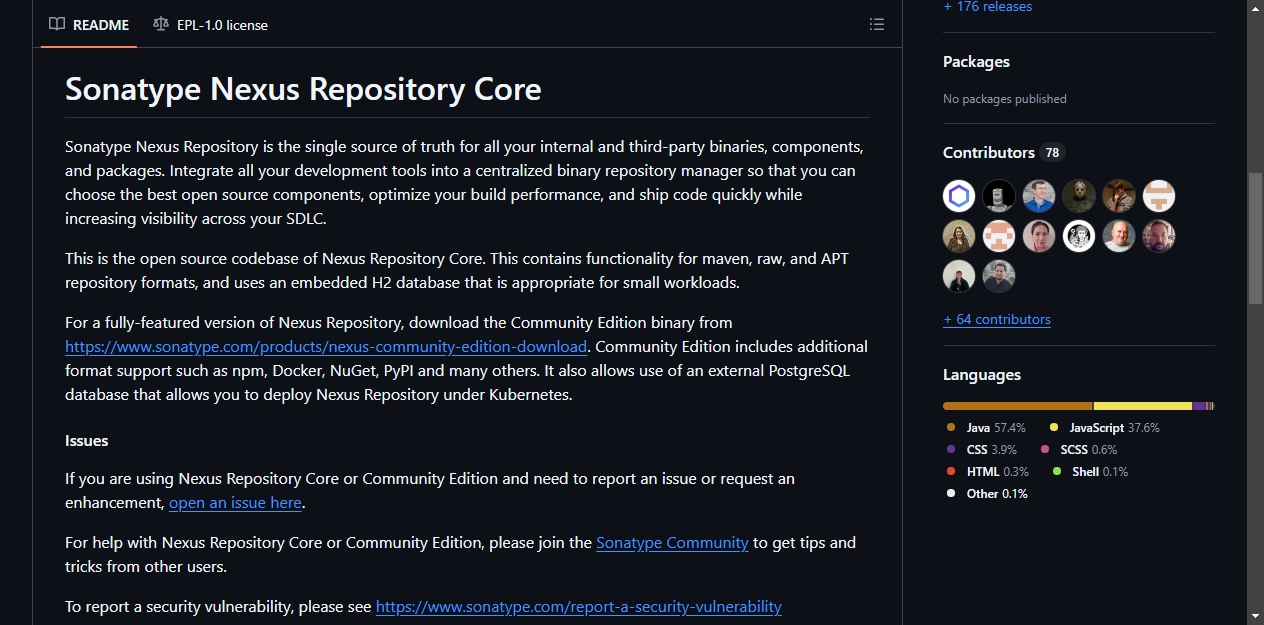Screen dimensions: 1264x625
Task: Open the black-and-white cartoon drawing avatar
Action: click(x=1079, y=236)
